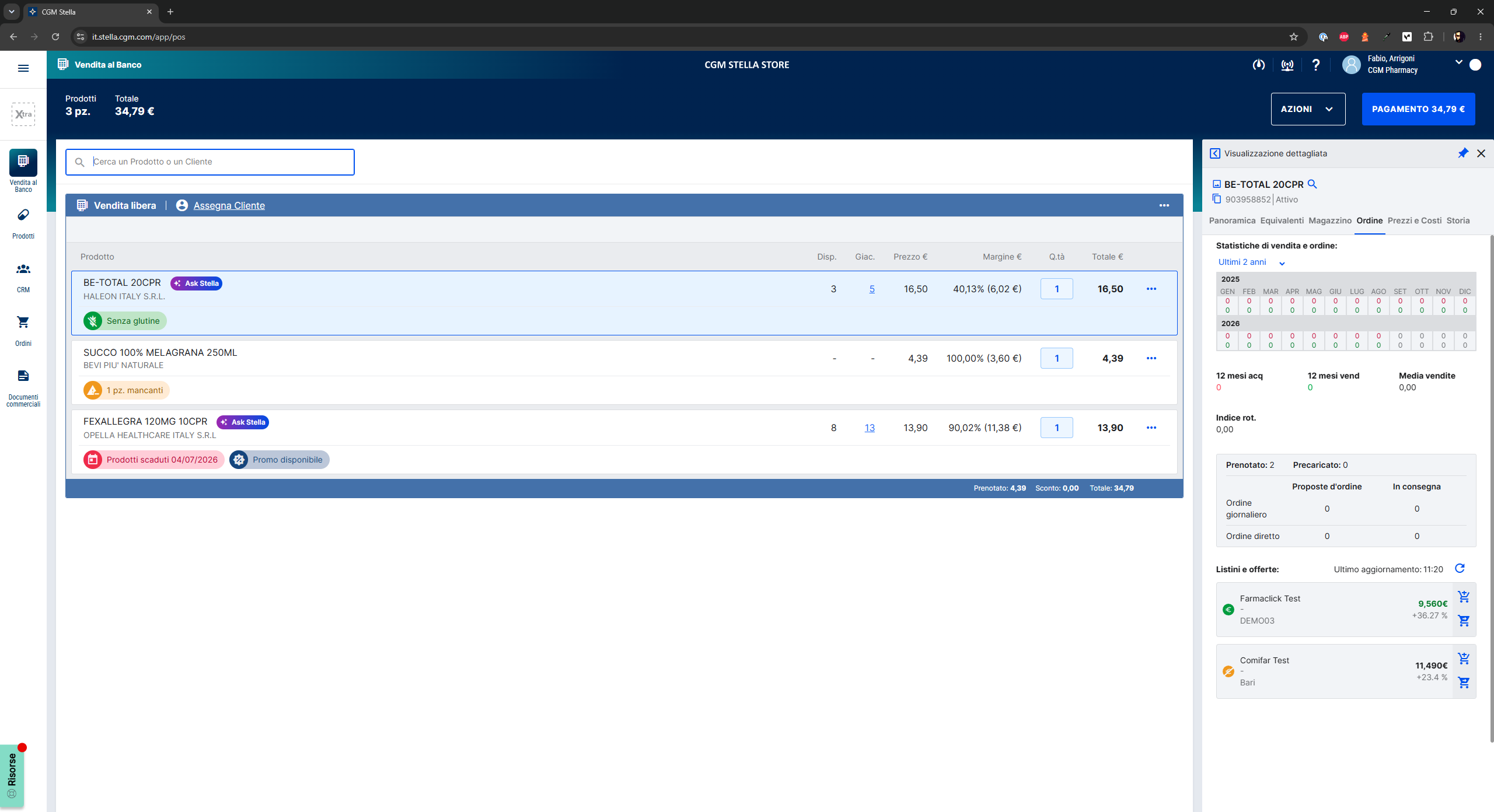The width and height of the screenshot is (1494, 812).
Task: Open Chrome tab search dropdown
Action: click(x=11, y=12)
